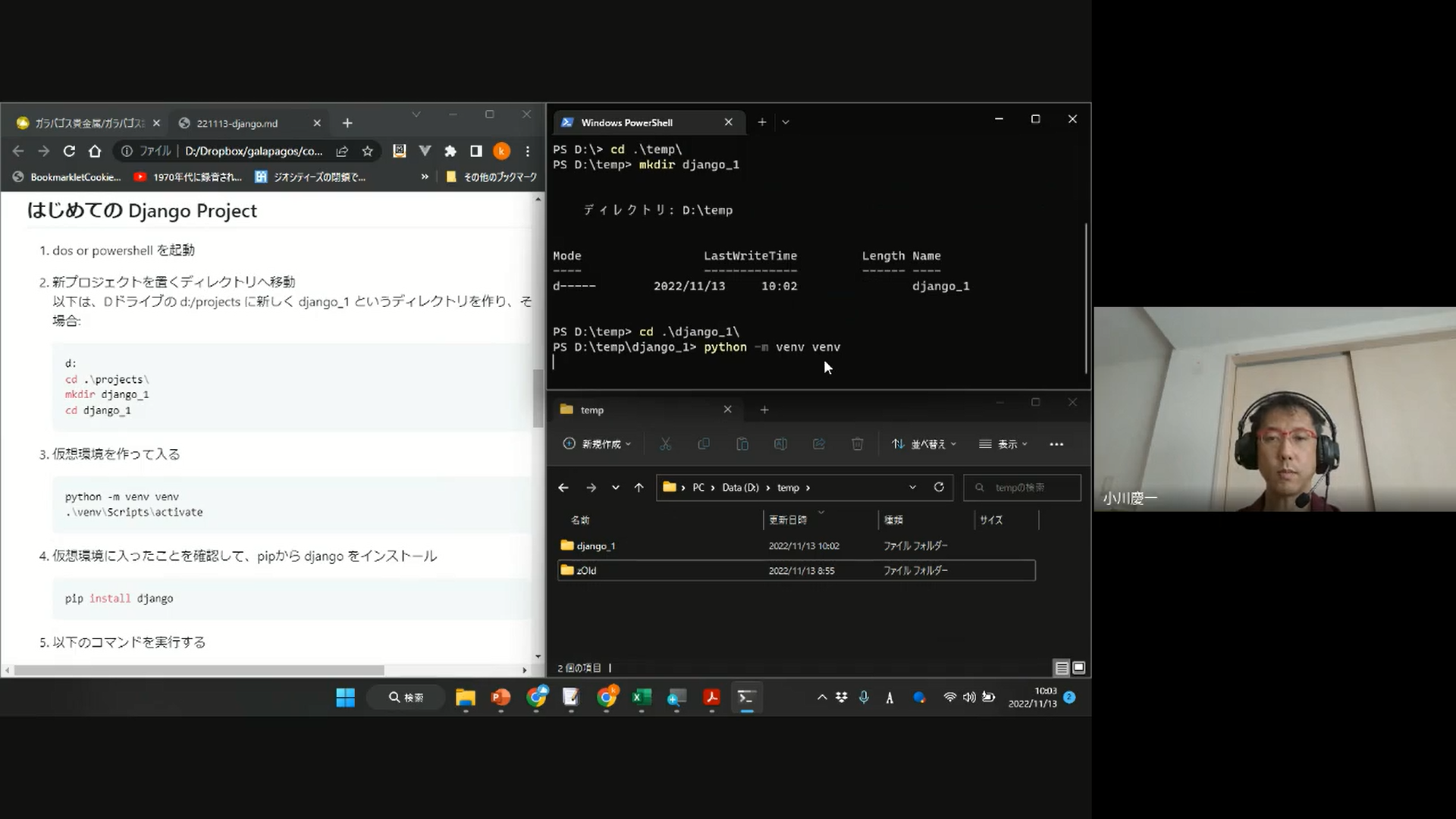Click the 新規作成 button in Explorer
Screen dimensions: 1456x819
point(597,444)
